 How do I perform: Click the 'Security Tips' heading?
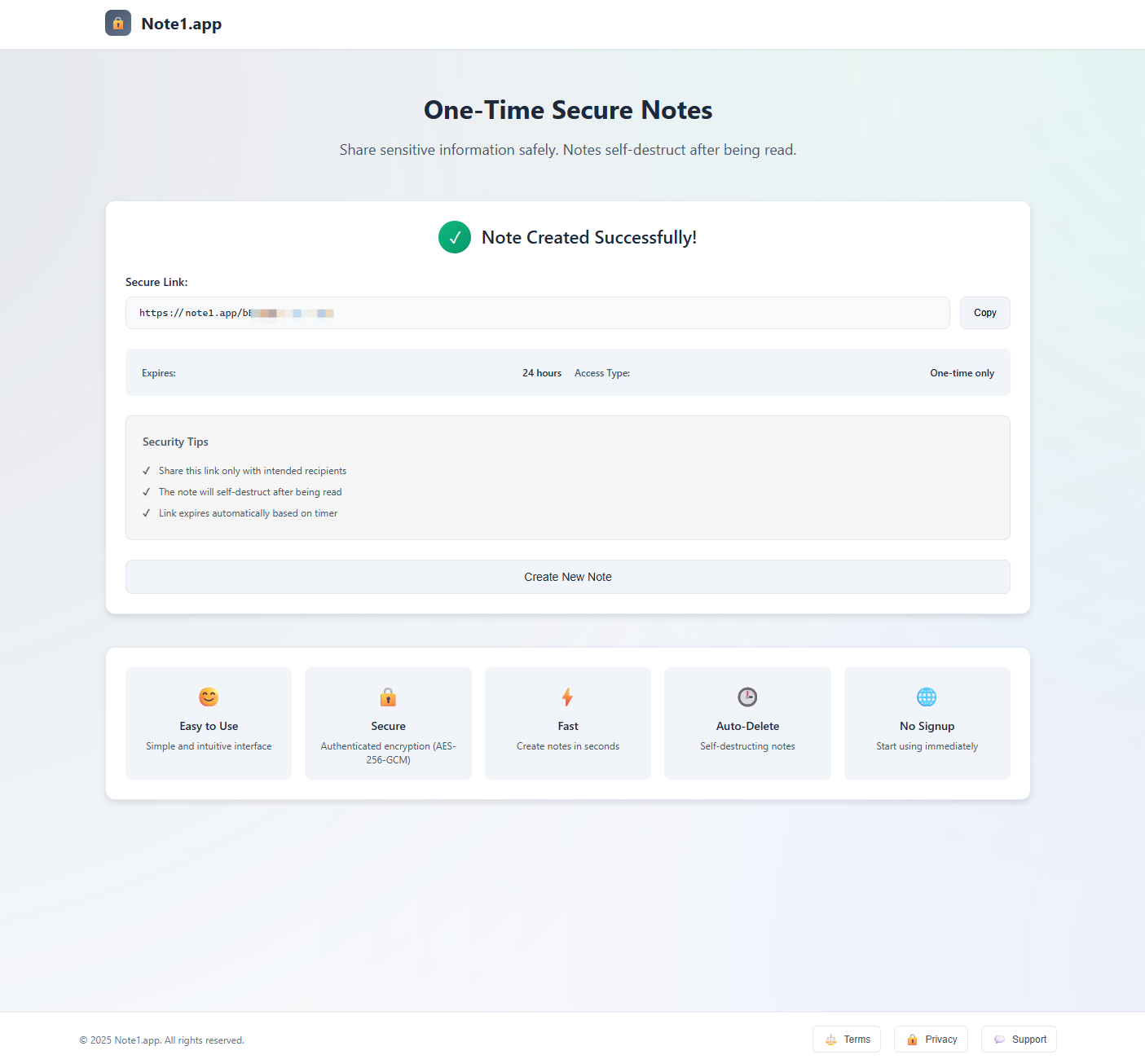[x=175, y=442]
